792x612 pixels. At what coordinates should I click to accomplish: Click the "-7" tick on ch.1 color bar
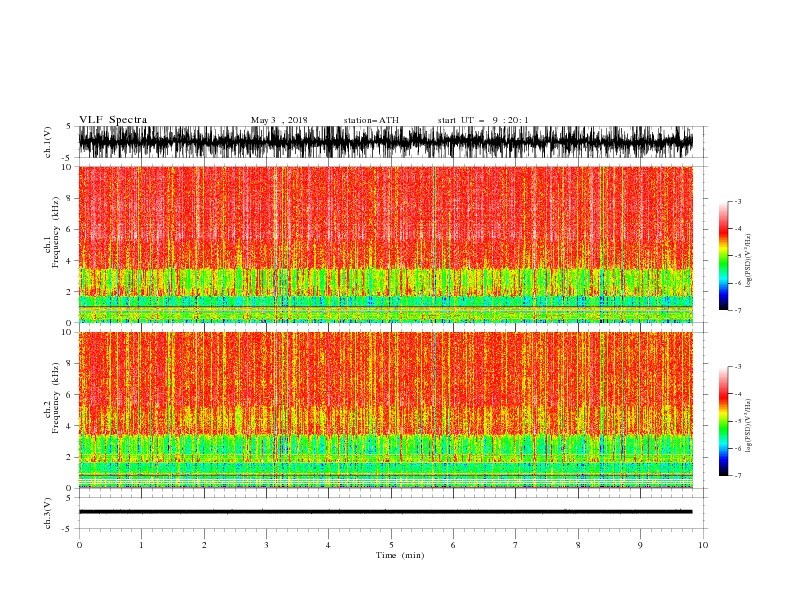click(x=737, y=310)
